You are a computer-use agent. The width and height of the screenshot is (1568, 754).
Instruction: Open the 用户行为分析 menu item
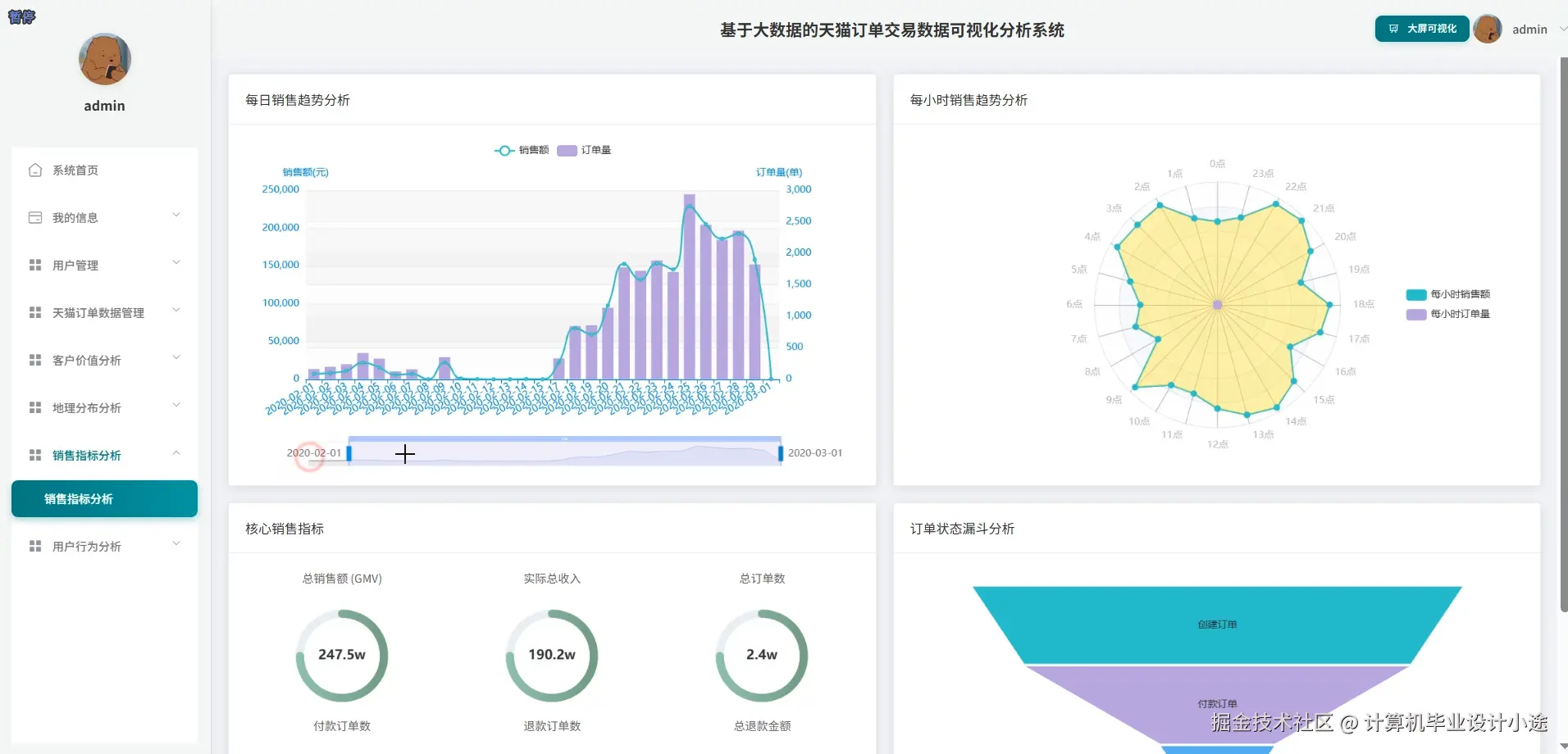pos(105,547)
